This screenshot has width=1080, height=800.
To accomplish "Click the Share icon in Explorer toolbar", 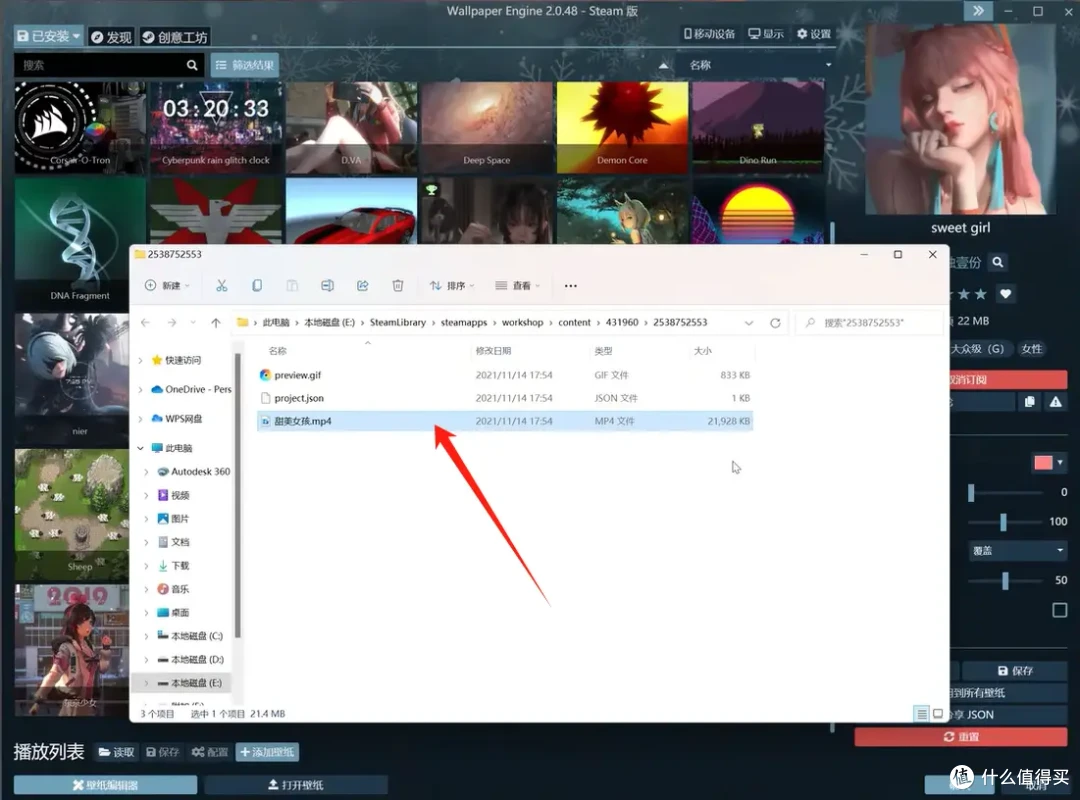I will click(x=362, y=285).
